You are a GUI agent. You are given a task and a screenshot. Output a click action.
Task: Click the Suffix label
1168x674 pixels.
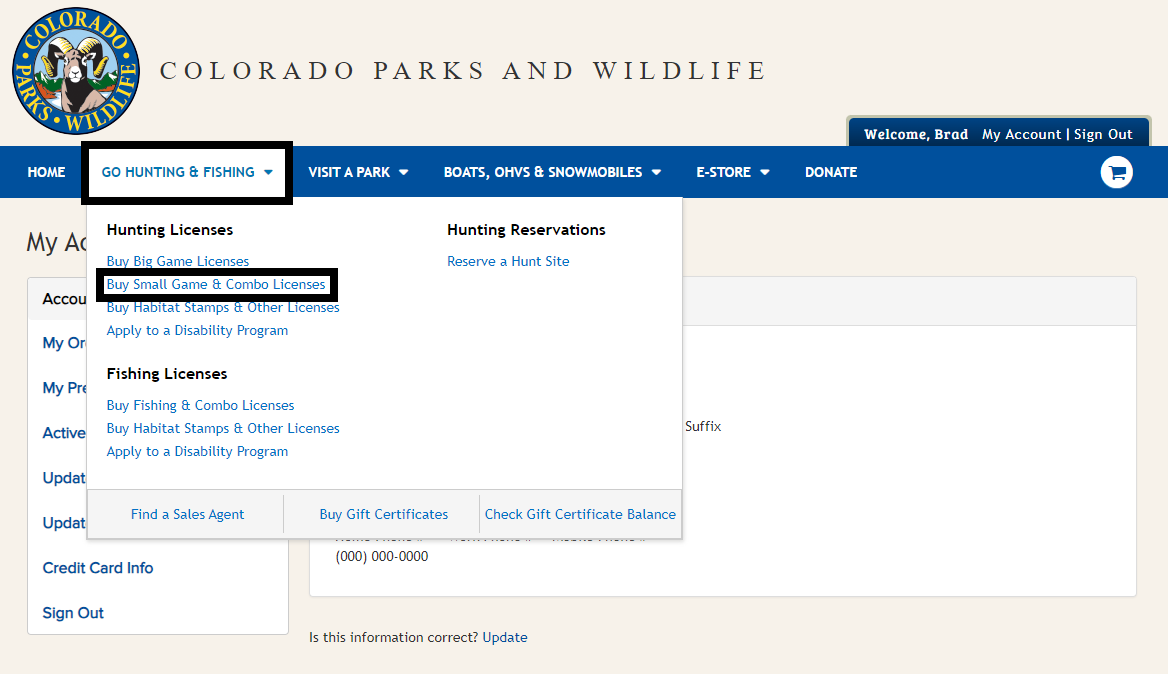coord(702,427)
